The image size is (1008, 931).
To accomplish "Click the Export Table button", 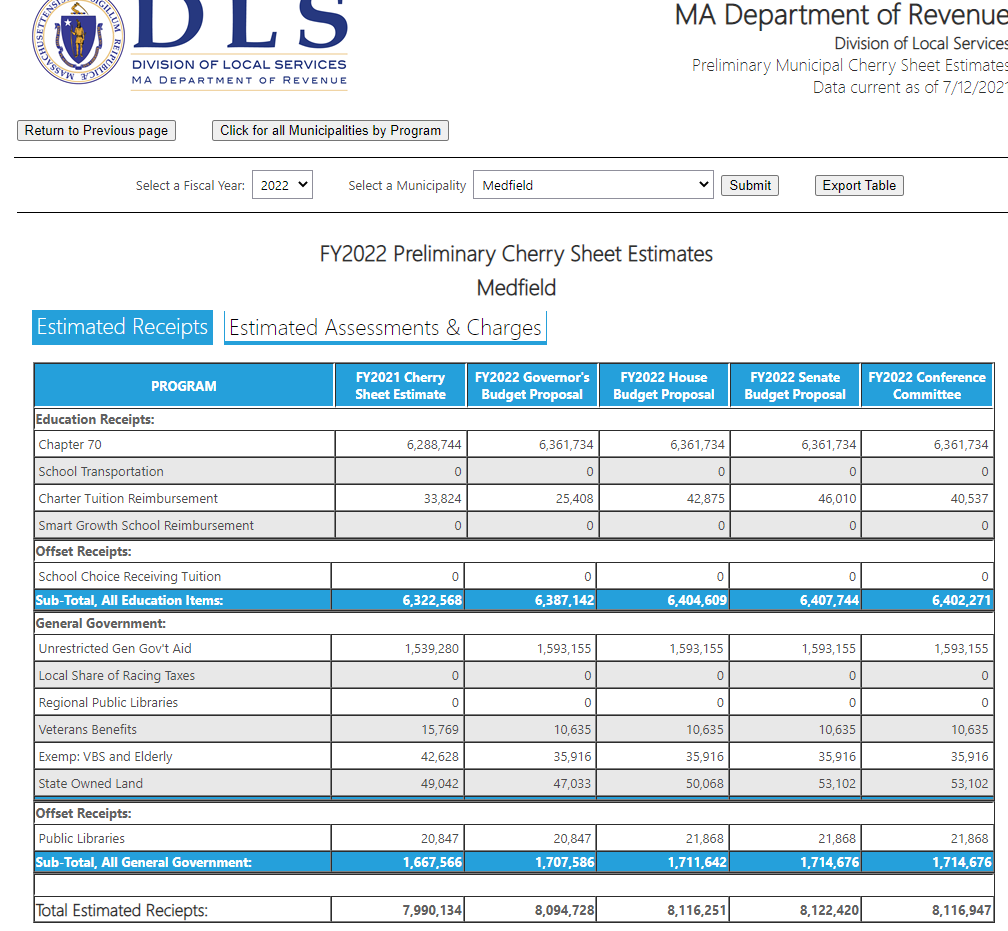I will pos(859,185).
